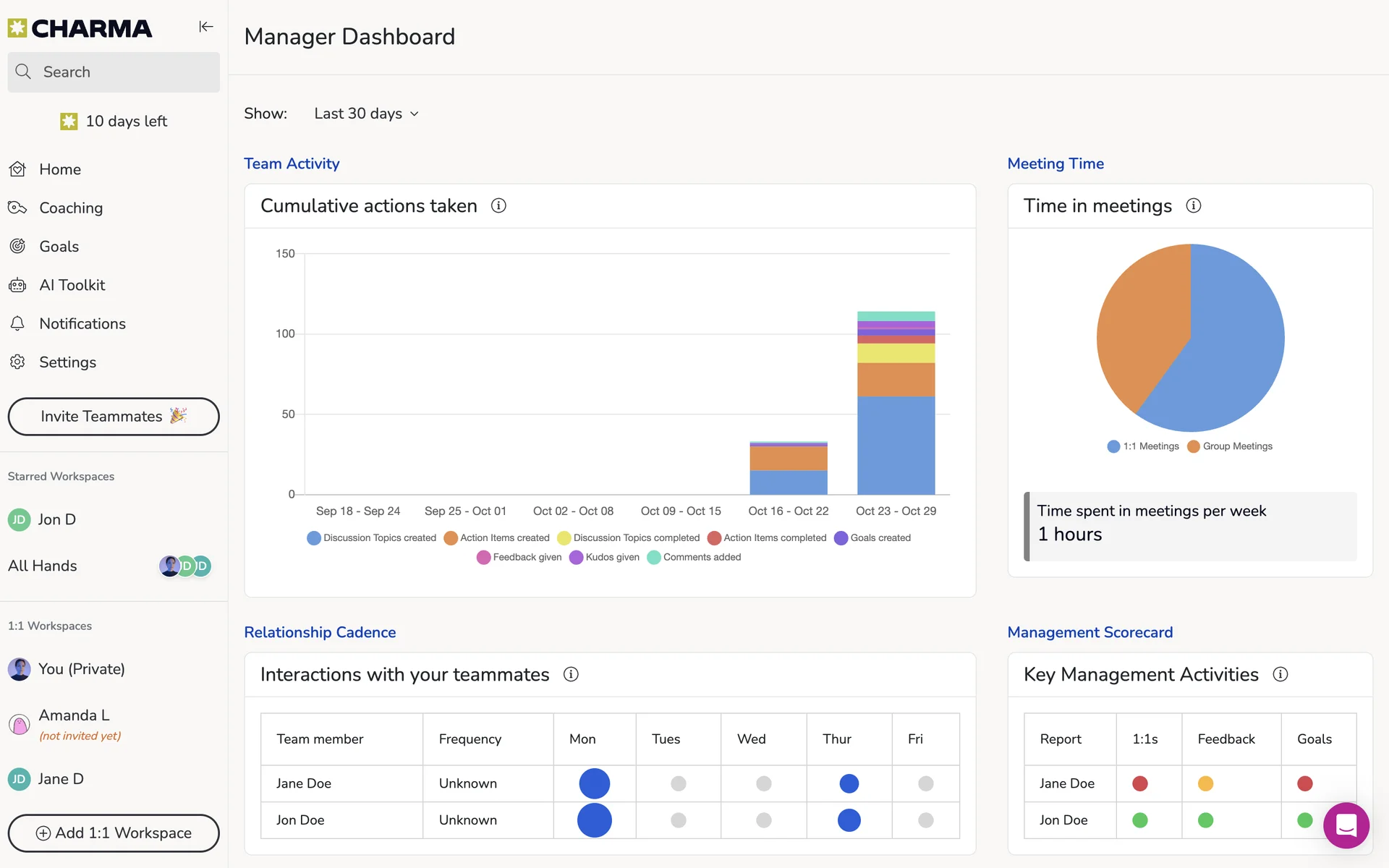The image size is (1389, 868).
Task: Click the Time in meetings info icon
Action: 1194,206
